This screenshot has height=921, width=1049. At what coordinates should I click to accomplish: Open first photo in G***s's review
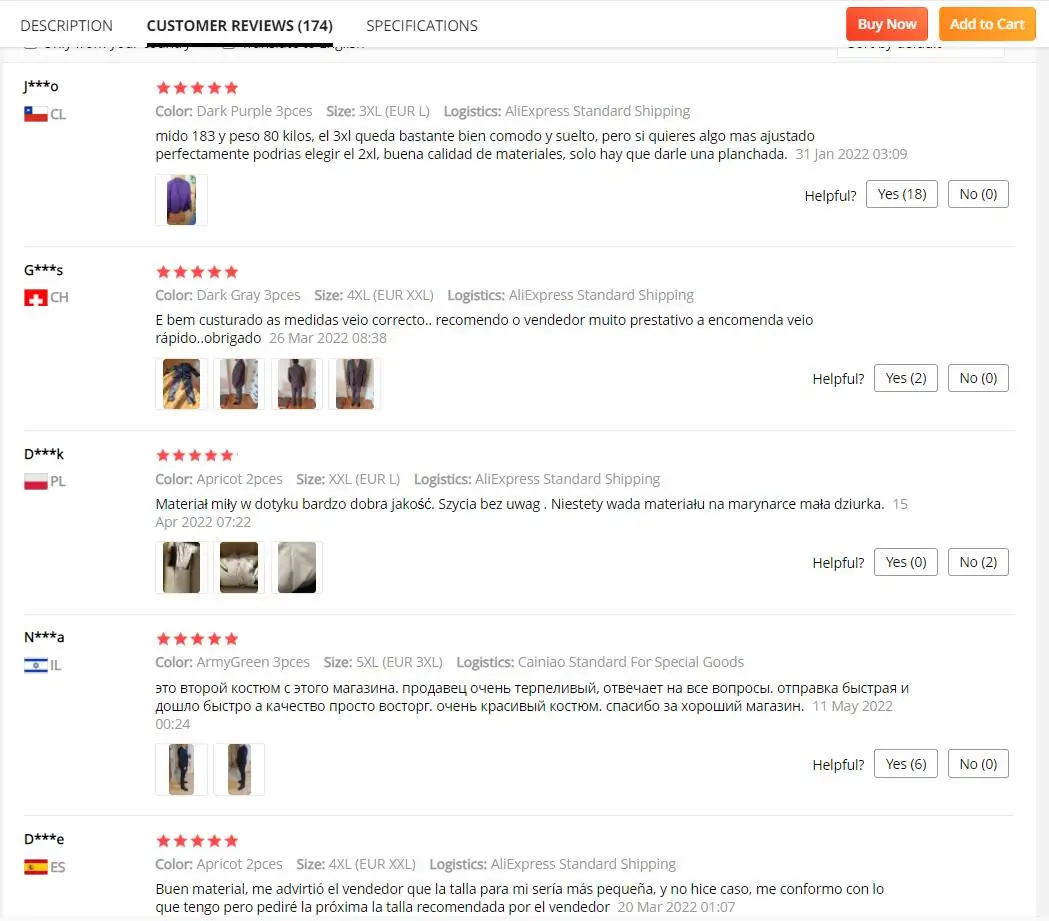pyautogui.click(x=181, y=384)
